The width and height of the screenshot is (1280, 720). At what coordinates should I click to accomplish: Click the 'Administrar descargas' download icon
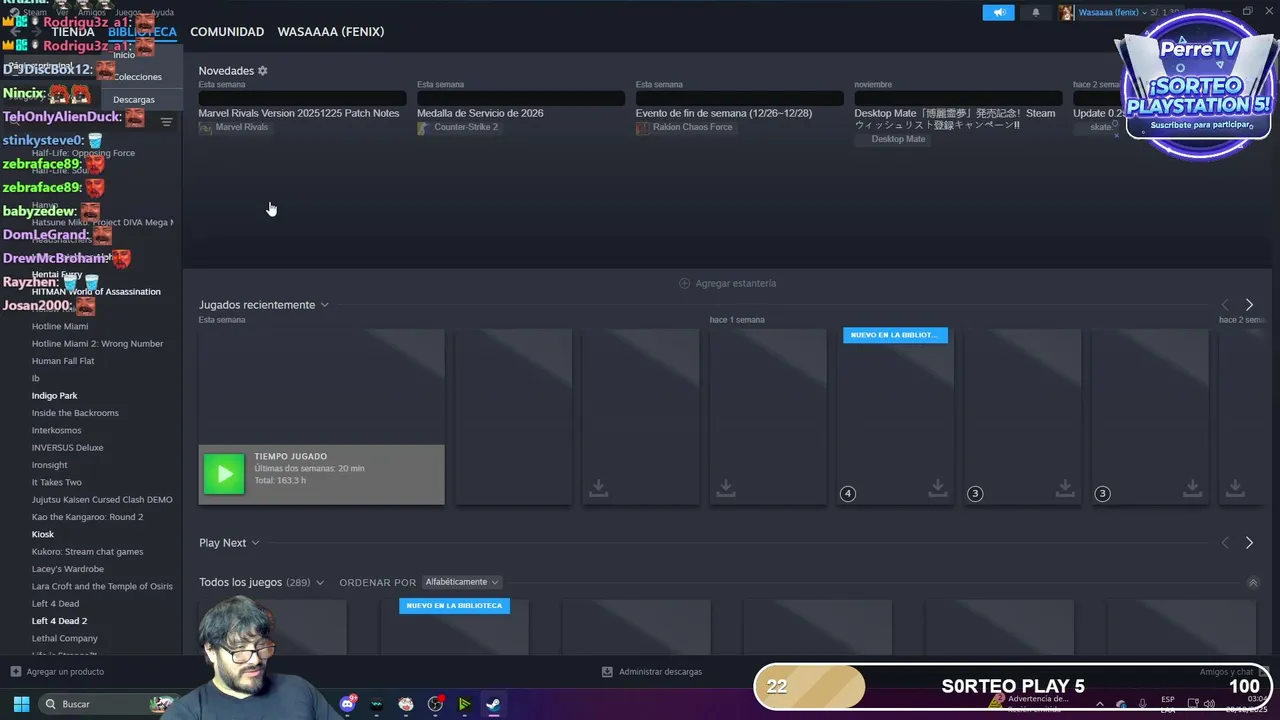[607, 671]
